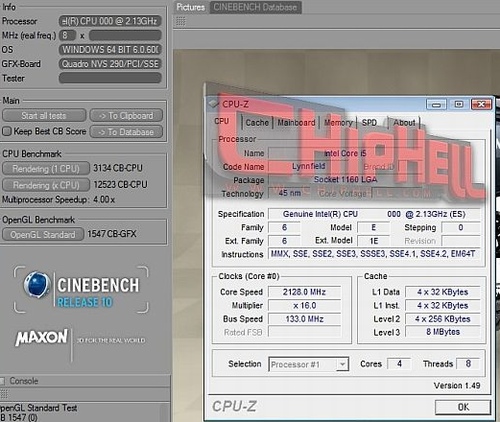This screenshot has width=500, height=422.
Task: Click the Ext. Model 1E value
Action: pyautogui.click(x=374, y=241)
